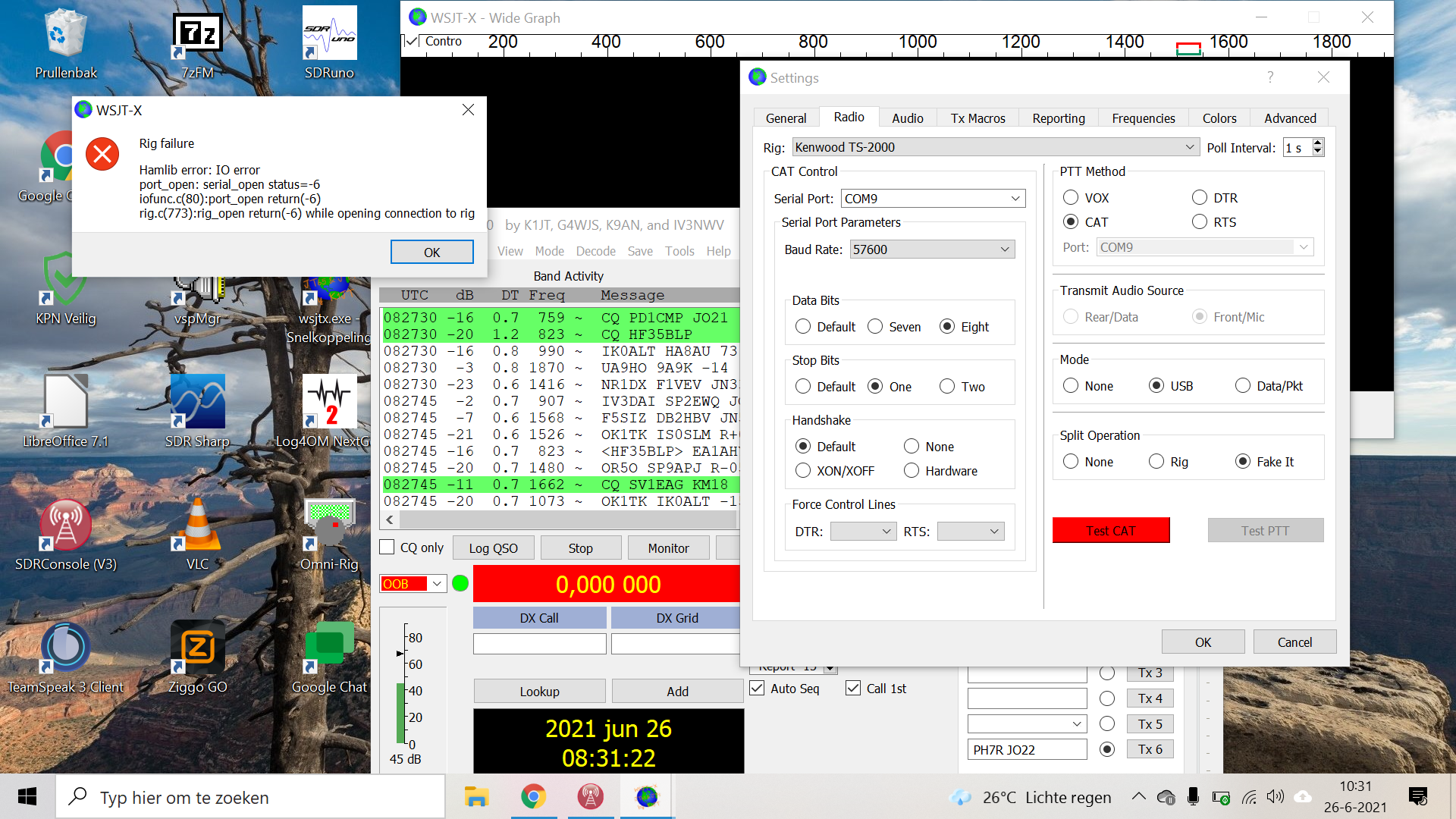Open SDRuno desktop shortcut
The height and width of the screenshot is (819, 1456).
(x=329, y=34)
